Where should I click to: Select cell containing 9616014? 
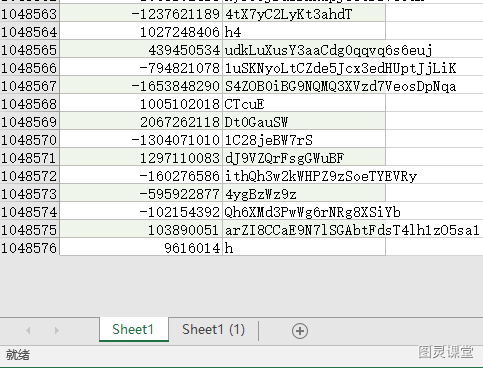click(x=141, y=248)
